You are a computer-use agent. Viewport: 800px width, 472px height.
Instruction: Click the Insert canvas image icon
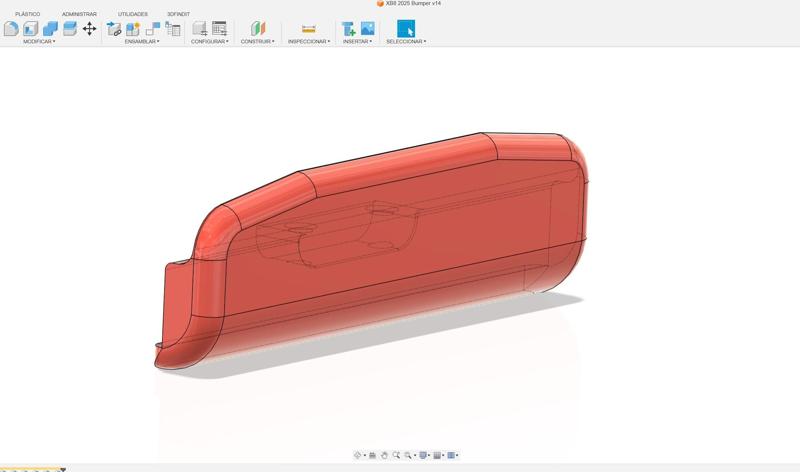[368, 29]
